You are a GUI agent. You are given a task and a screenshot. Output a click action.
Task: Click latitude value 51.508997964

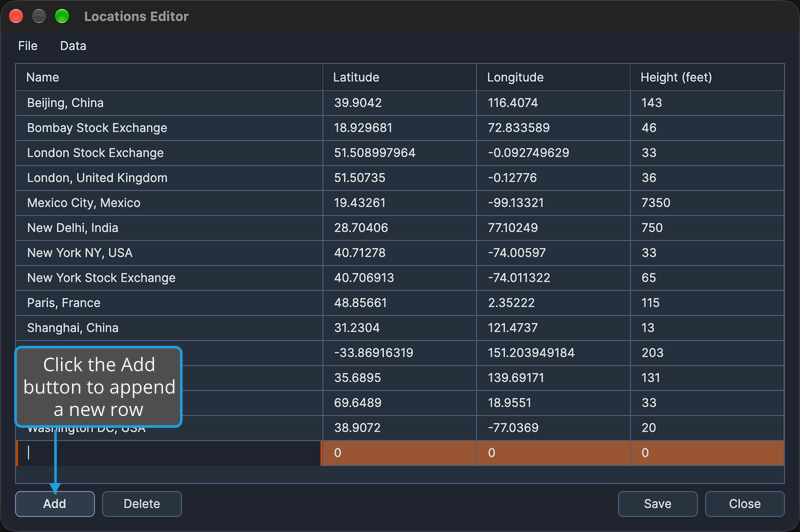374,153
